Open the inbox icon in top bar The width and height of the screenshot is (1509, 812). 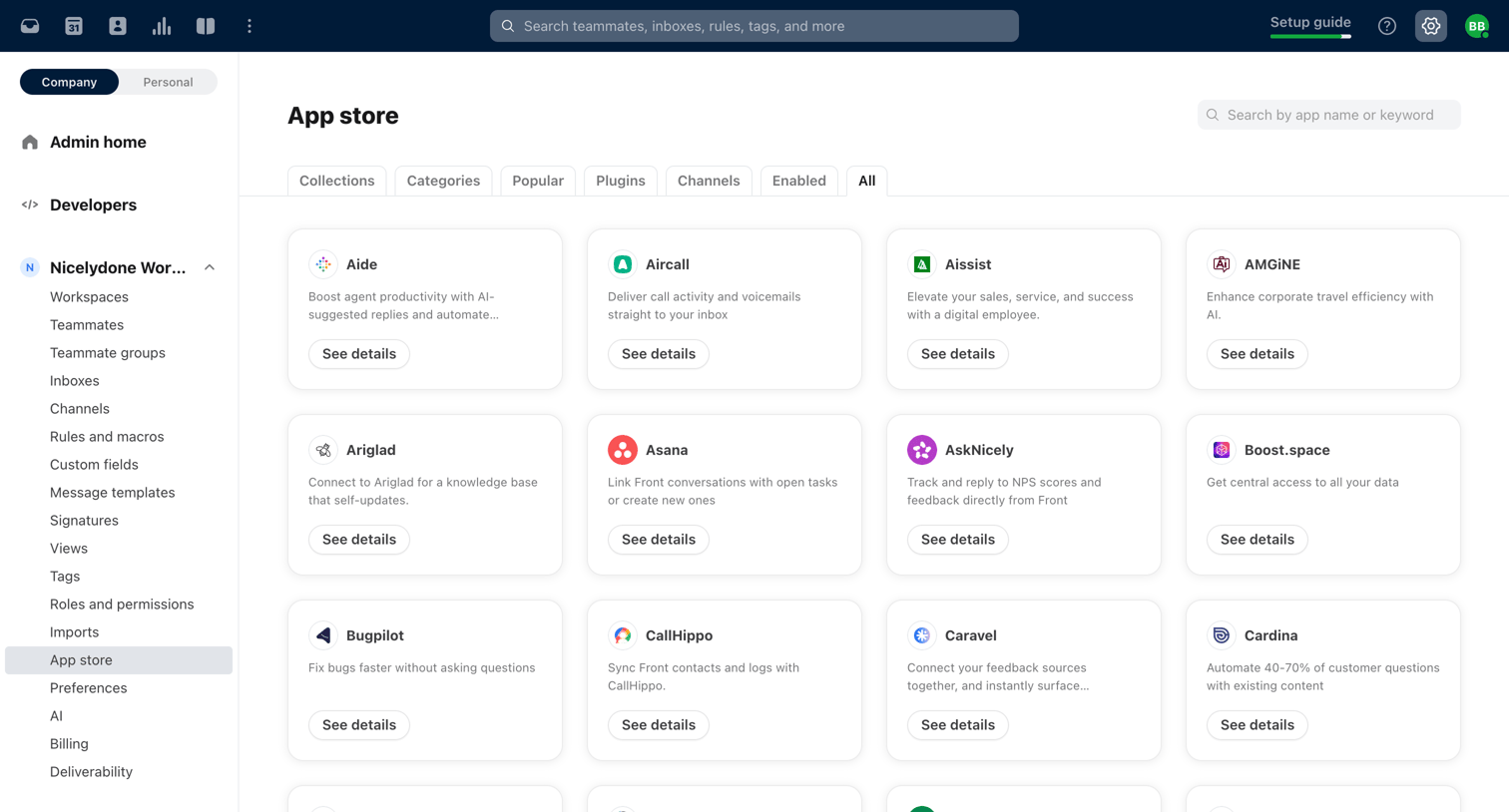30,26
